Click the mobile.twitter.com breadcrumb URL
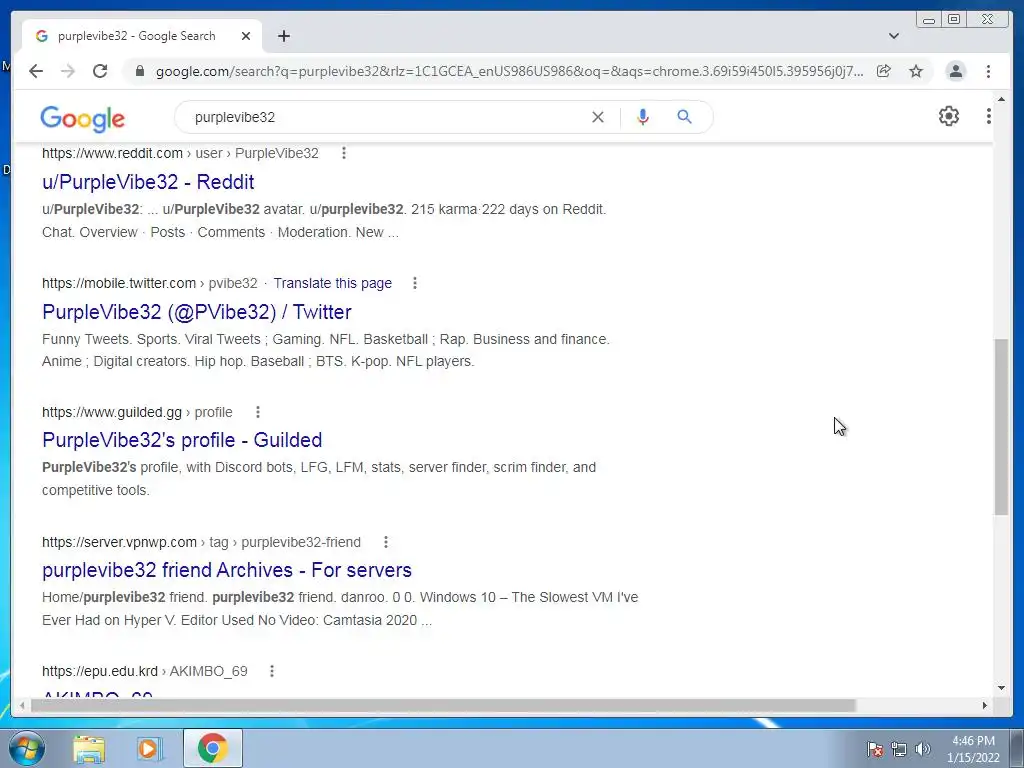 150,283
